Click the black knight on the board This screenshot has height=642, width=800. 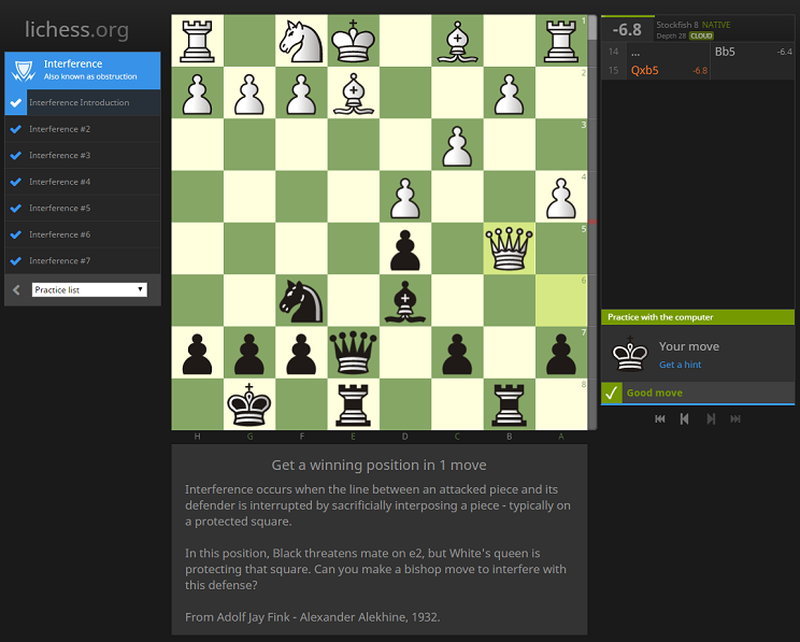coord(301,300)
